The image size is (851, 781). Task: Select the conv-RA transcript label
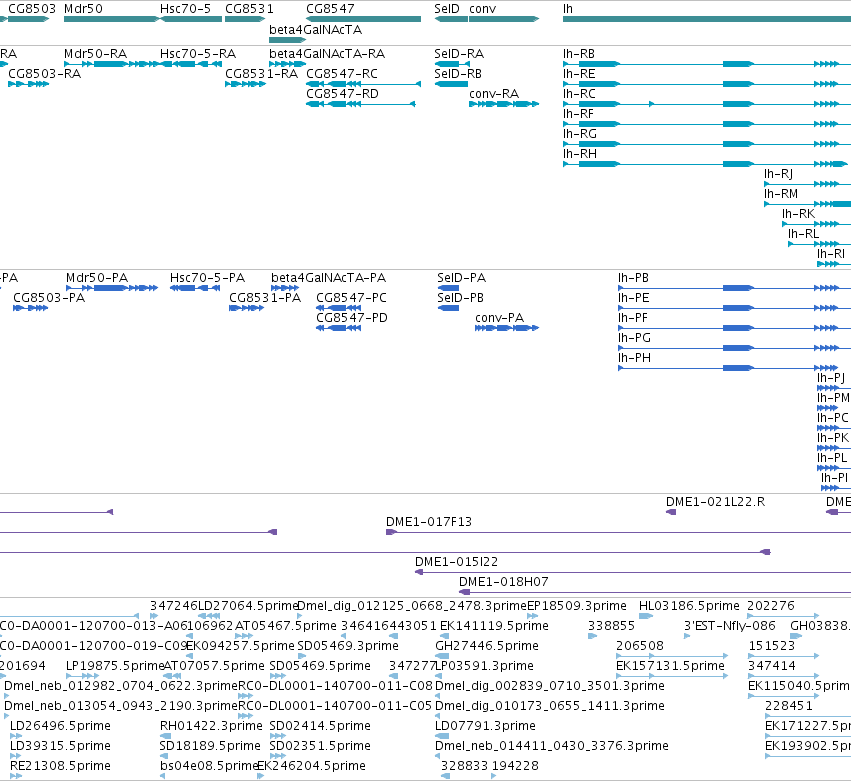pos(494,93)
